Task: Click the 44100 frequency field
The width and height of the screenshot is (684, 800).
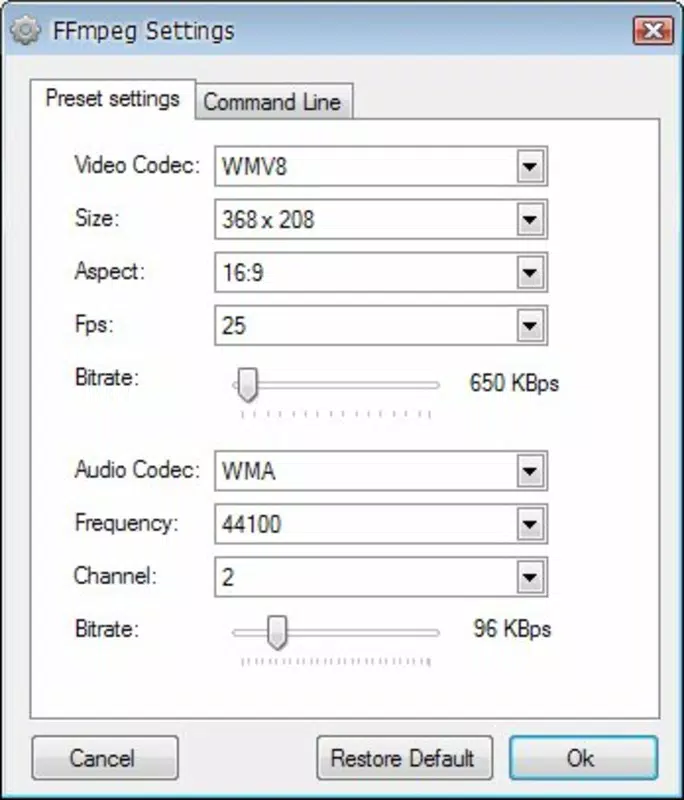Action: (381, 524)
